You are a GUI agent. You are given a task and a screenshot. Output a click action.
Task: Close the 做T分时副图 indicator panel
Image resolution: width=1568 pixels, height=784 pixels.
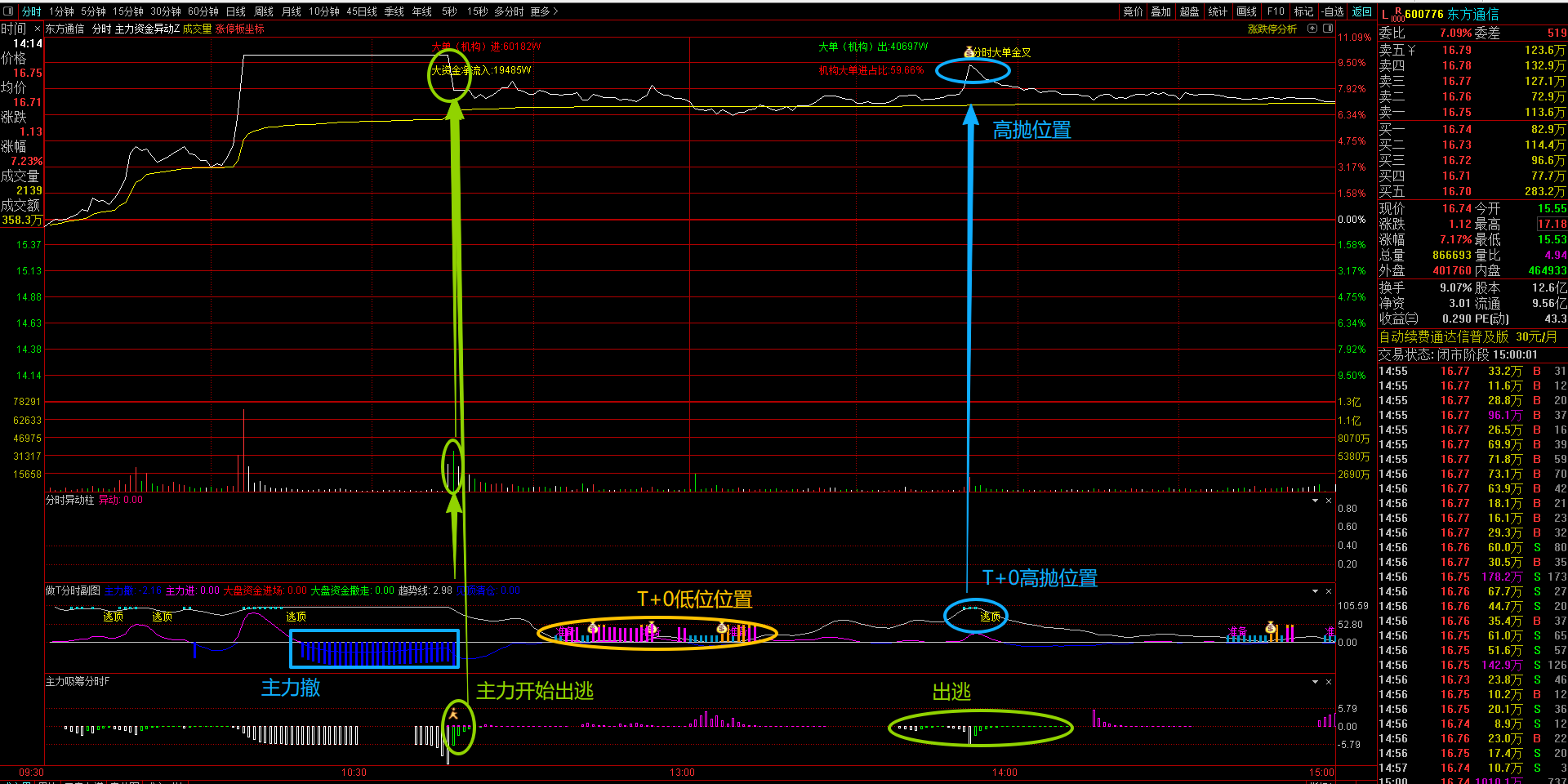click(x=1329, y=591)
